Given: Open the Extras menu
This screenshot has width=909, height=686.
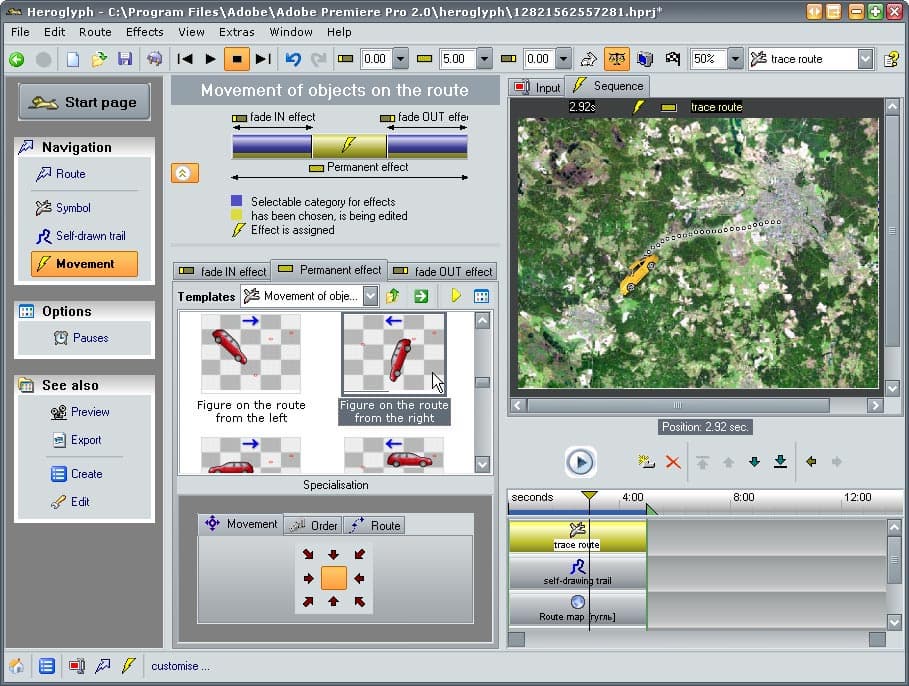Looking at the screenshot, I should coord(237,32).
